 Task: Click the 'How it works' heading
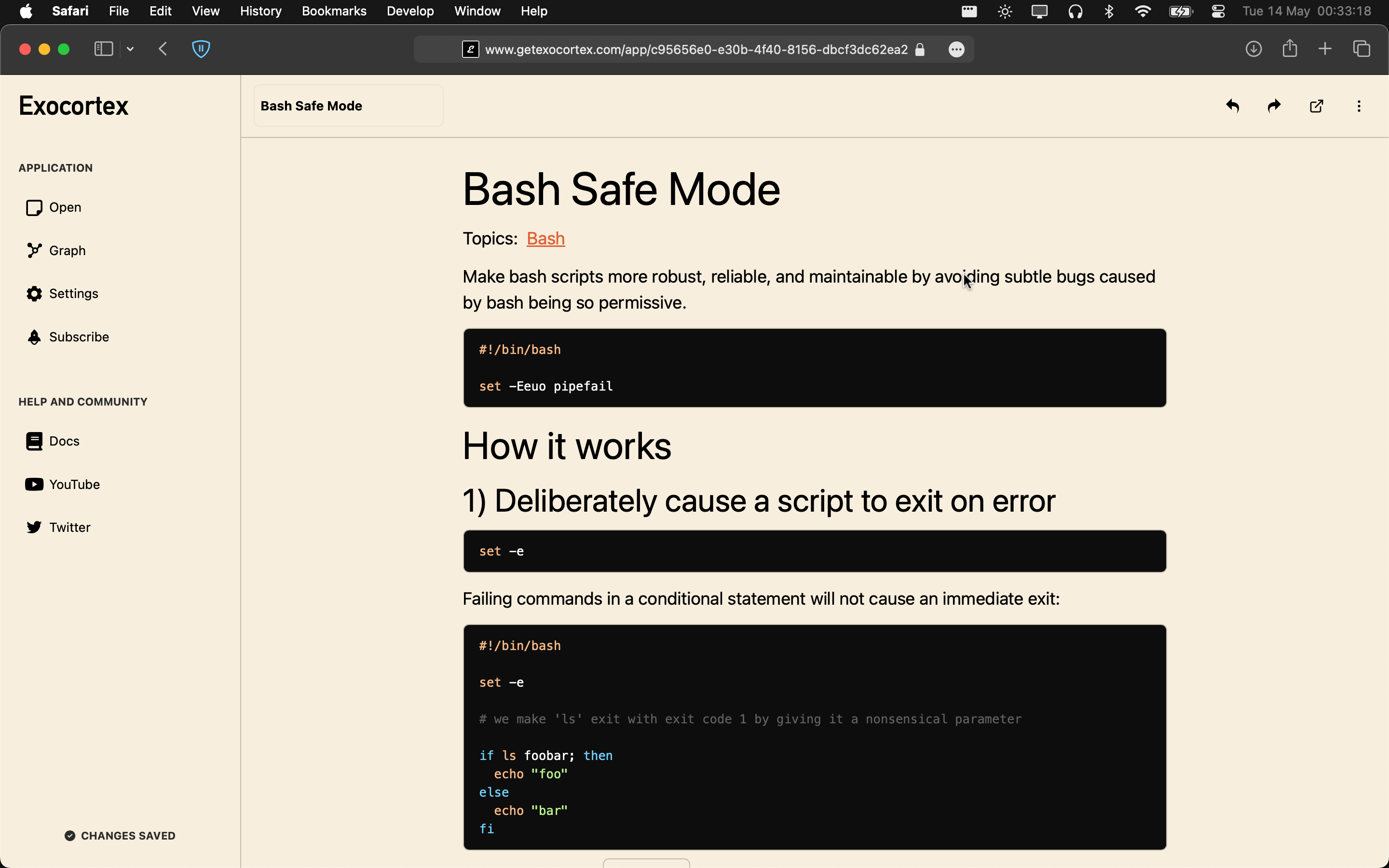(x=567, y=446)
